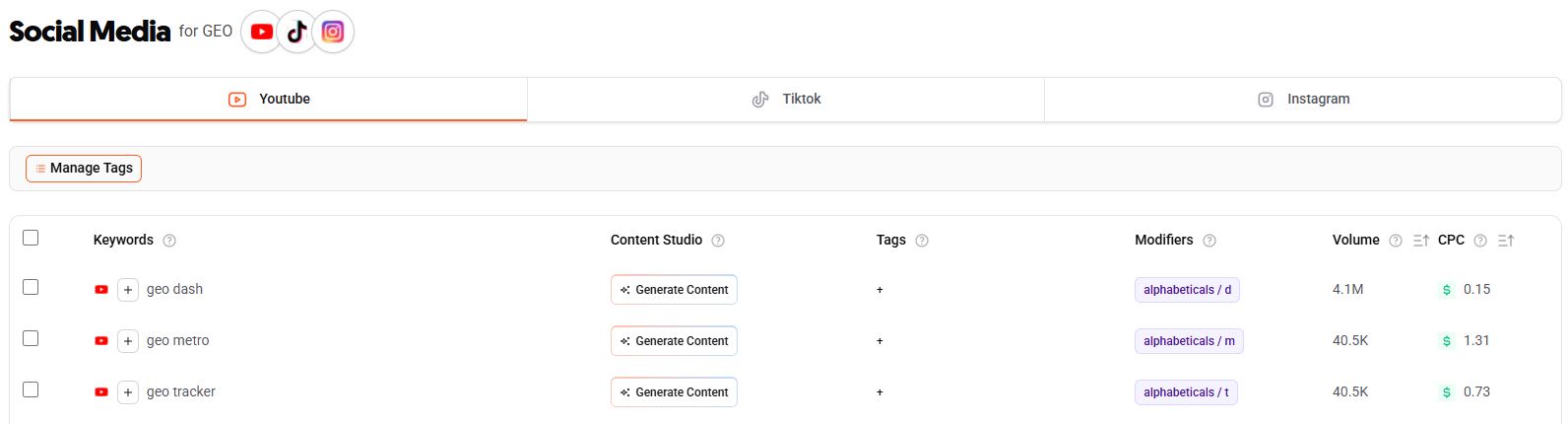Sort by CPC using the sort icon
The width and height of the screenshot is (1568, 424).
click(1506, 241)
